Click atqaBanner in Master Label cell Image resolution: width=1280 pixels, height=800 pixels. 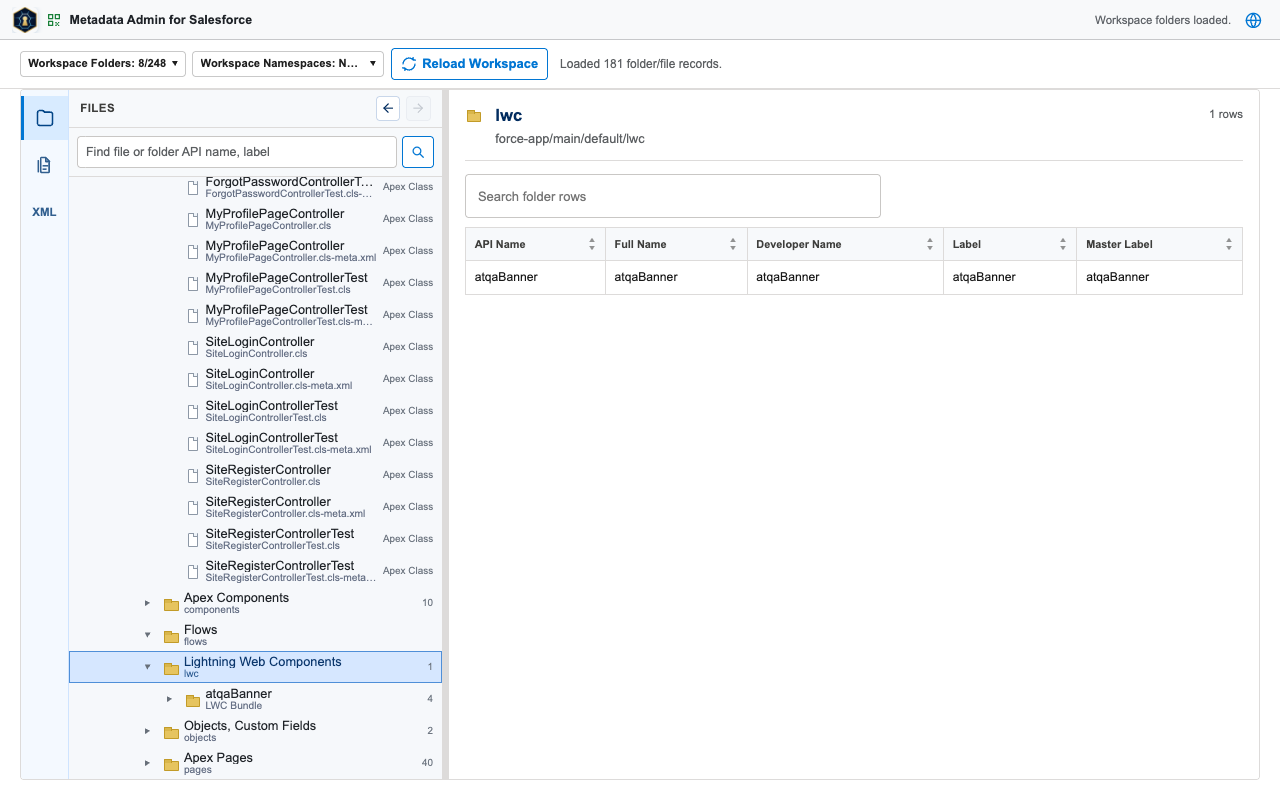pyautogui.click(x=1118, y=277)
